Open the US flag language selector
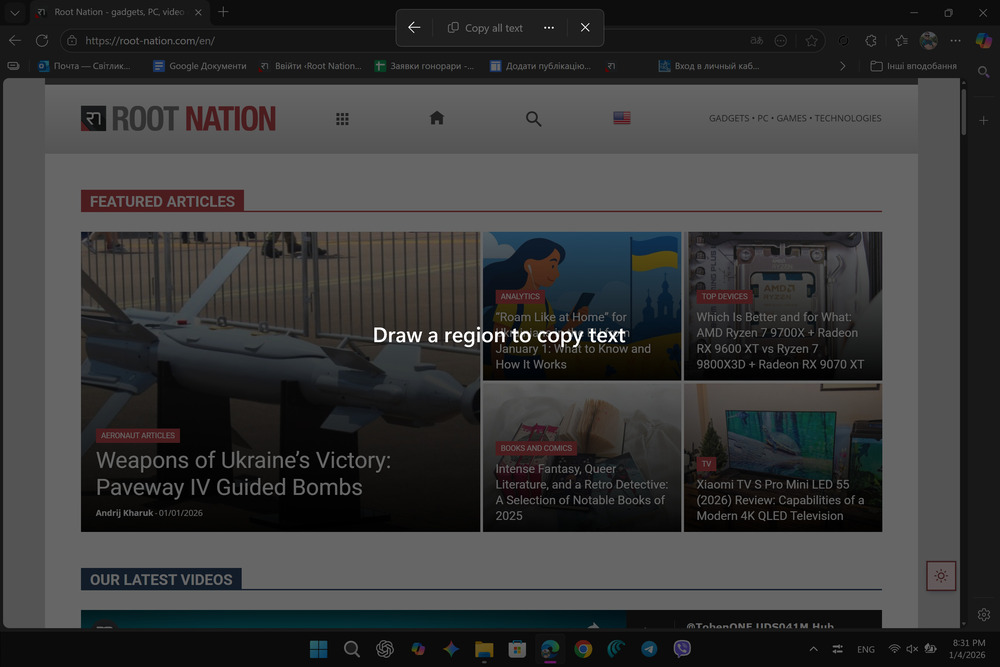The height and width of the screenshot is (667, 1000). pos(622,118)
